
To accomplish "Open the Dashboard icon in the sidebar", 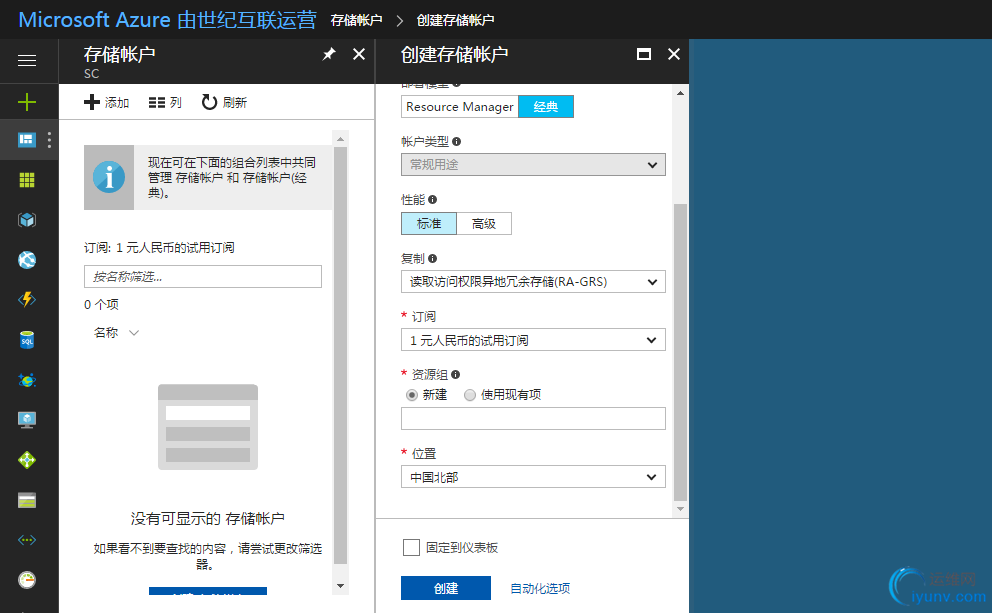I will point(27,139).
